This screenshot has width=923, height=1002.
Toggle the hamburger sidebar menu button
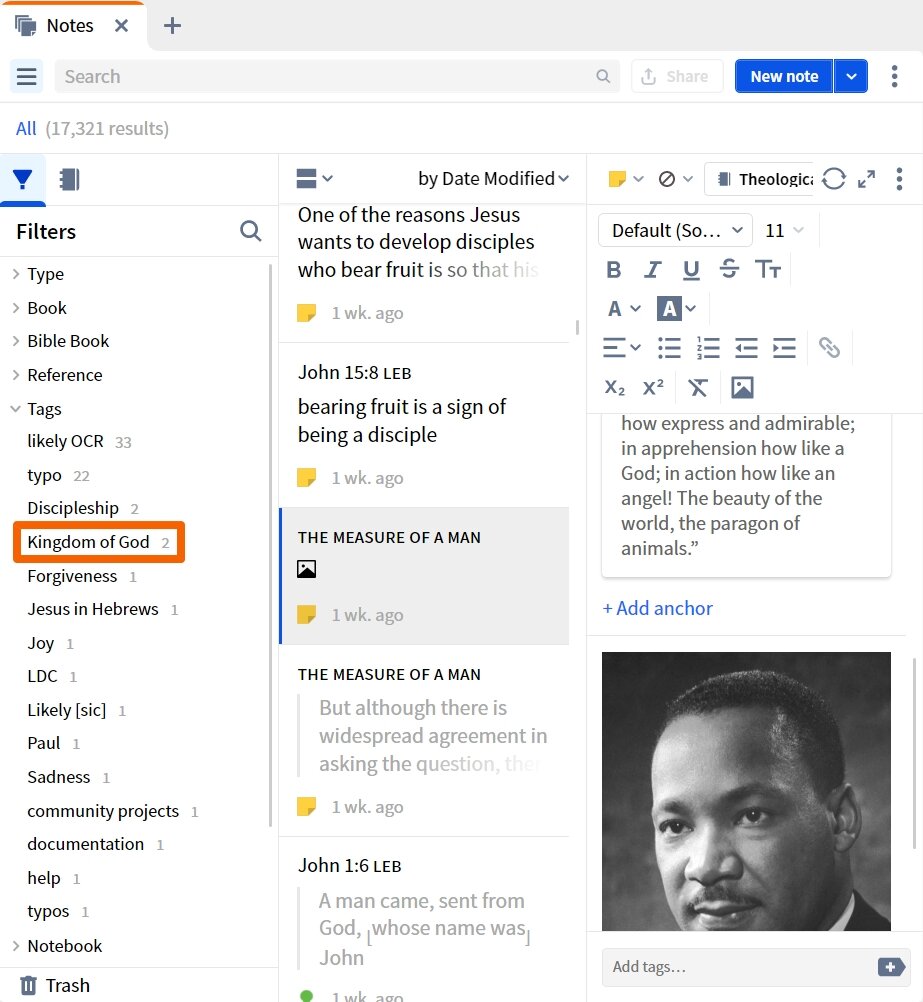coord(26,77)
